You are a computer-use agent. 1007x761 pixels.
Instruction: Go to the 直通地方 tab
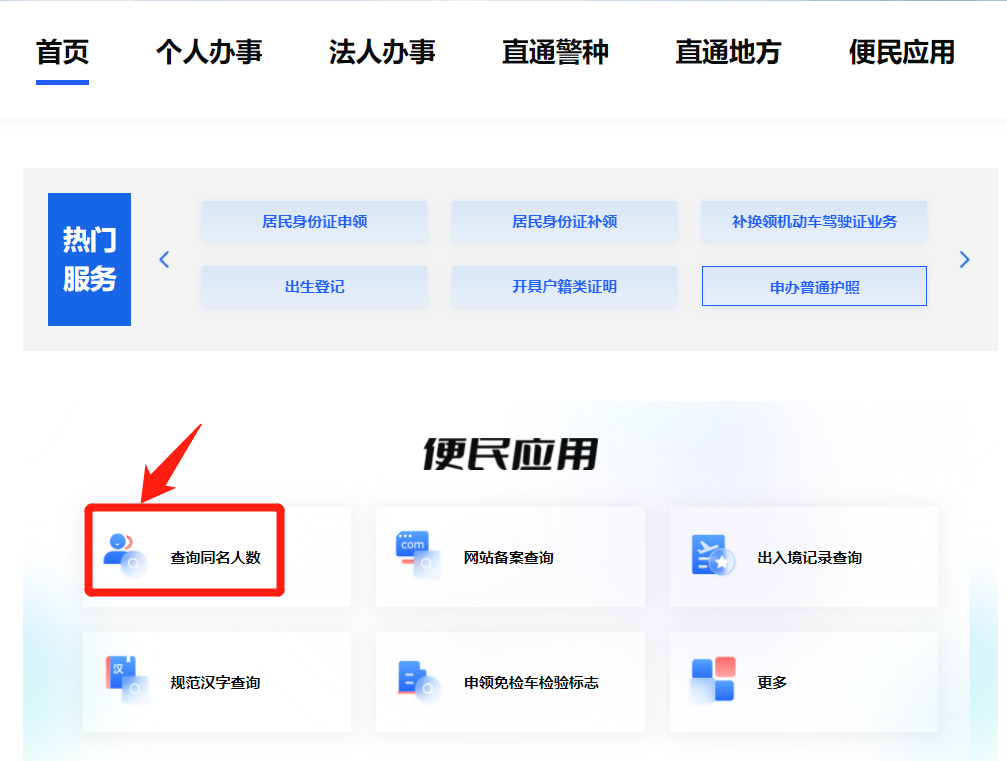point(728,52)
